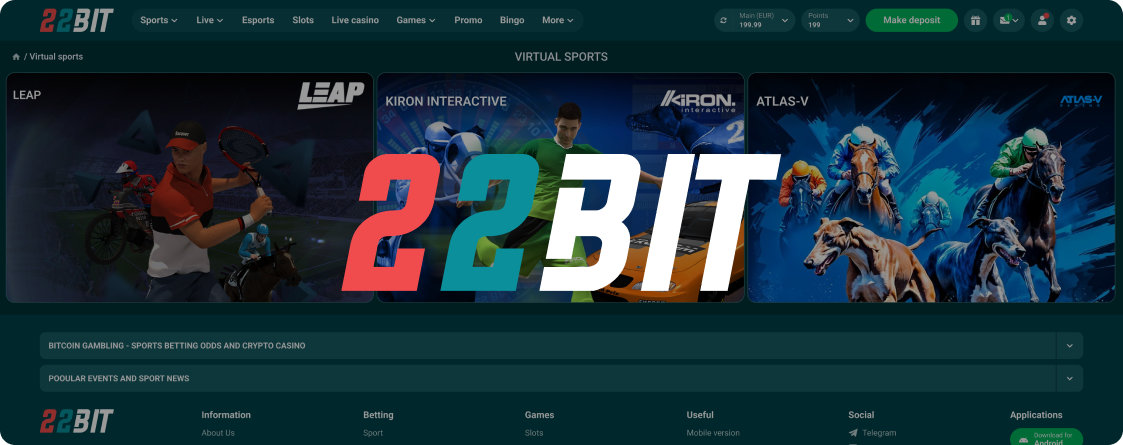The height and width of the screenshot is (445, 1123).
Task: Open the Esports menu item
Action: [258, 20]
